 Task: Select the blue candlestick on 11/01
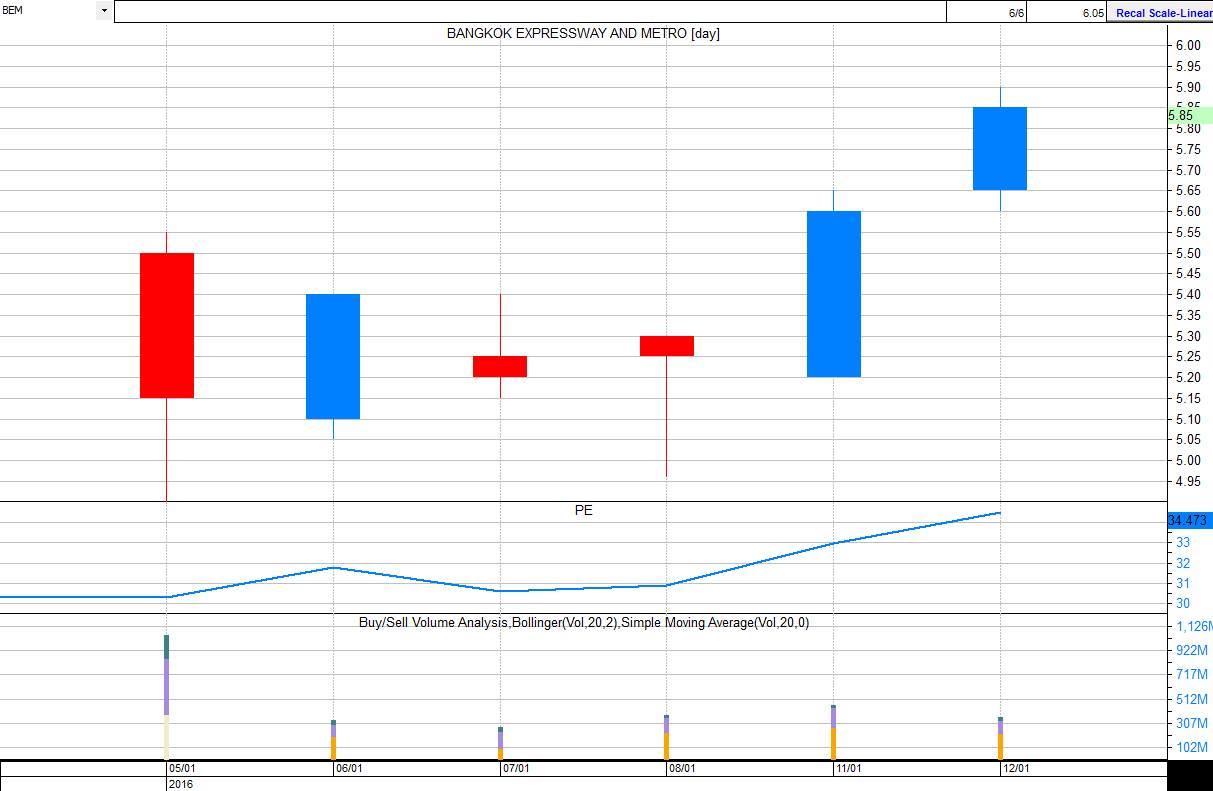834,294
